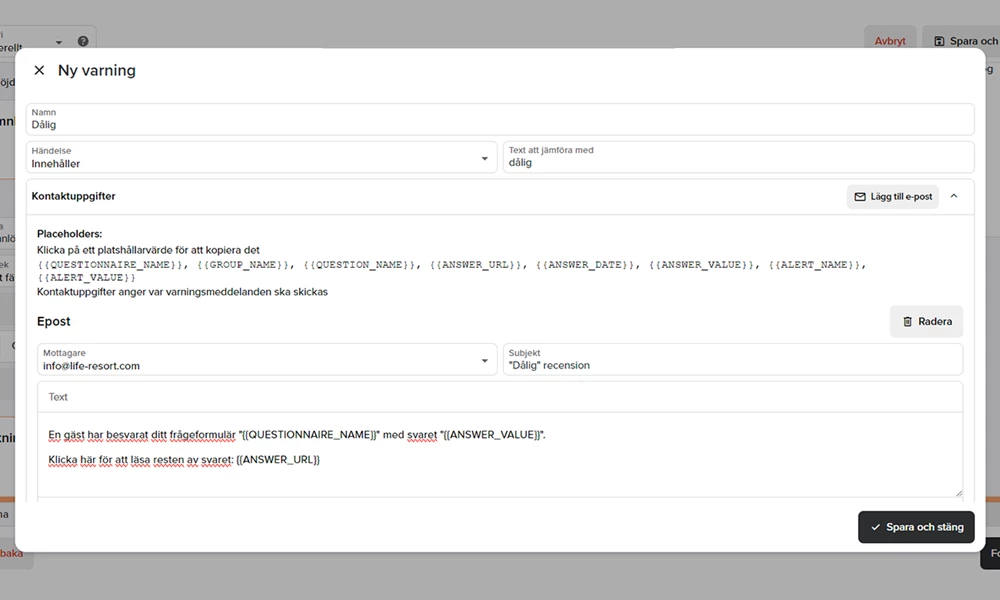Collapse the Kontaktuppgifter section chevron

point(954,196)
